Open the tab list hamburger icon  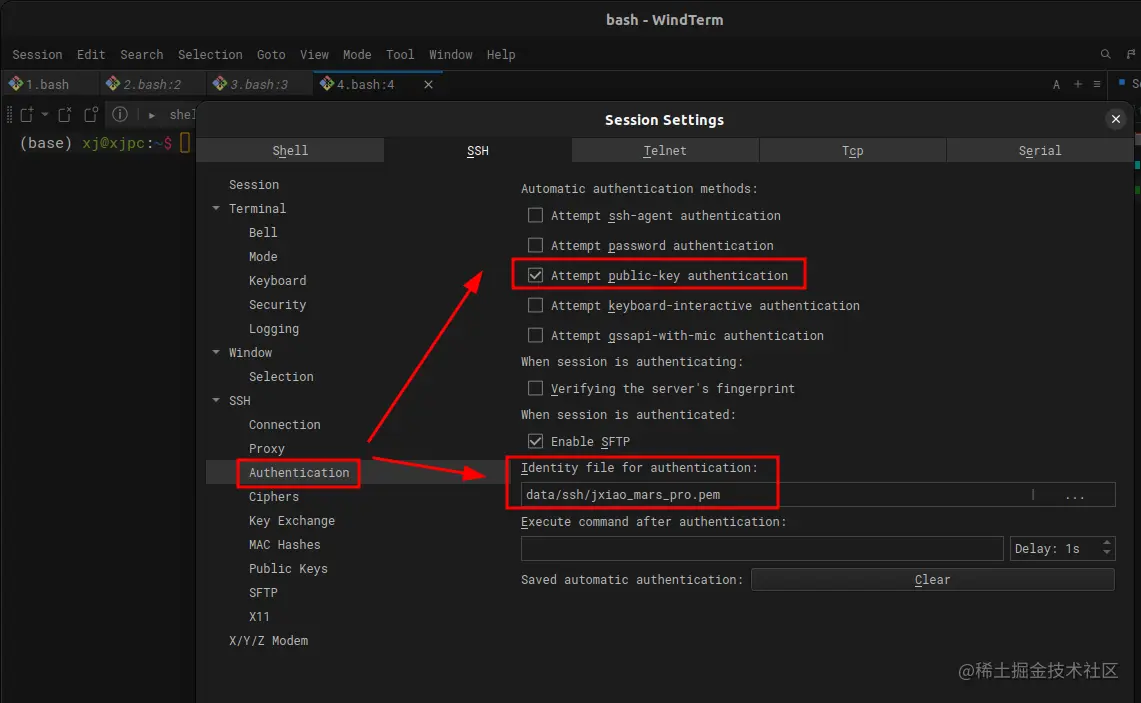[x=1097, y=84]
